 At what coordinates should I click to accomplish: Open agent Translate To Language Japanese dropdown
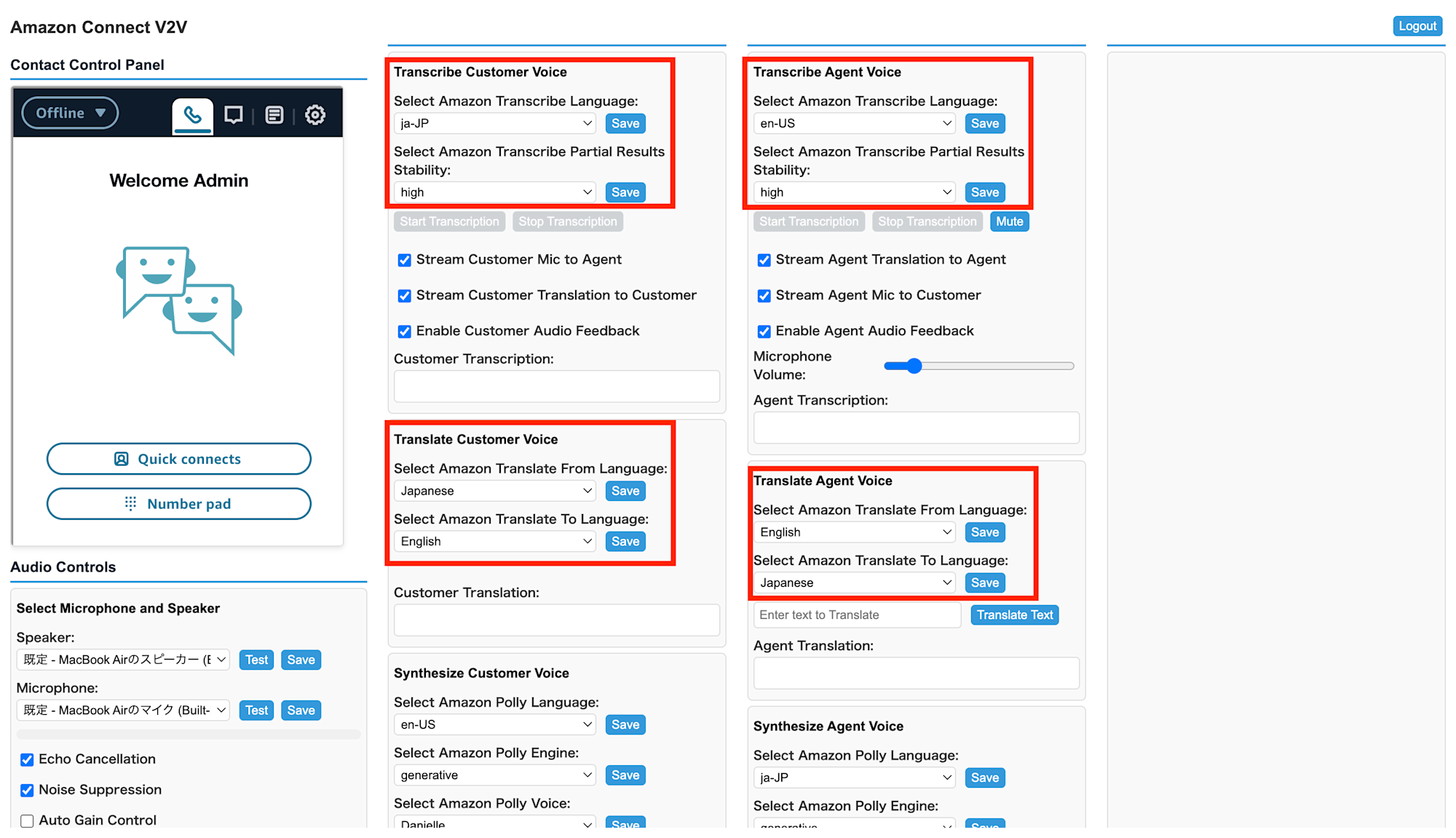[x=855, y=583]
